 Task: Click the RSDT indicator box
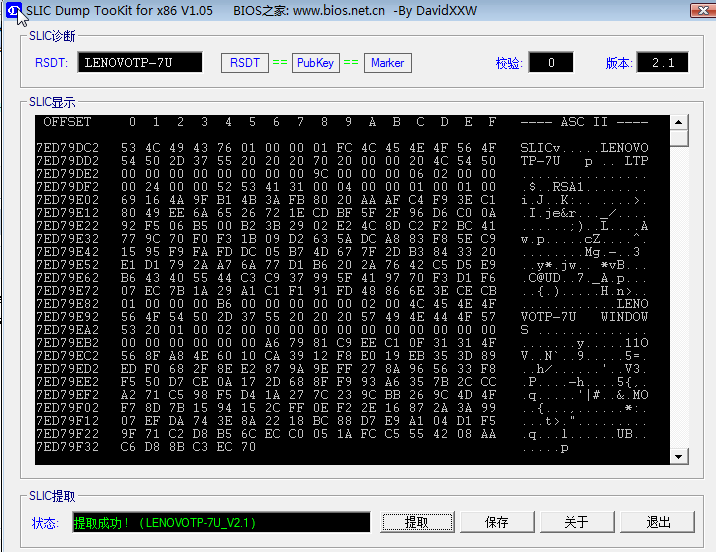coord(245,63)
